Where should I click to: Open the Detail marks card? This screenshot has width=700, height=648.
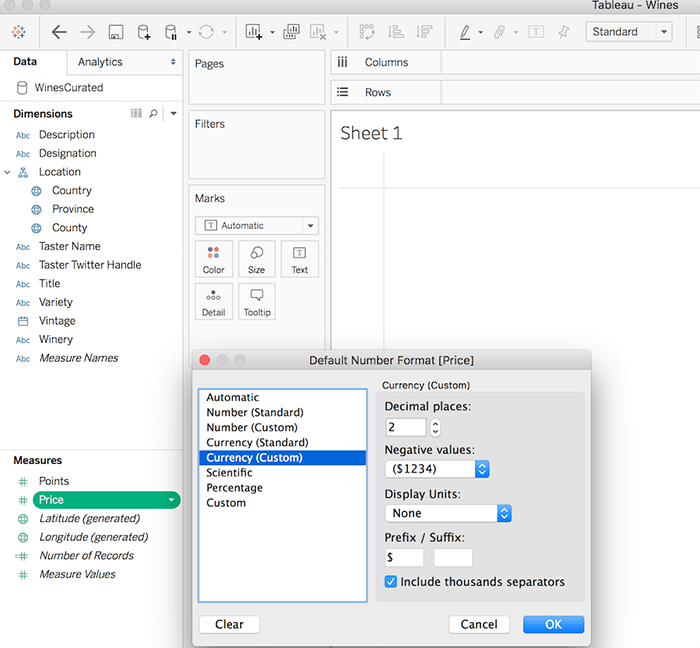[214, 302]
